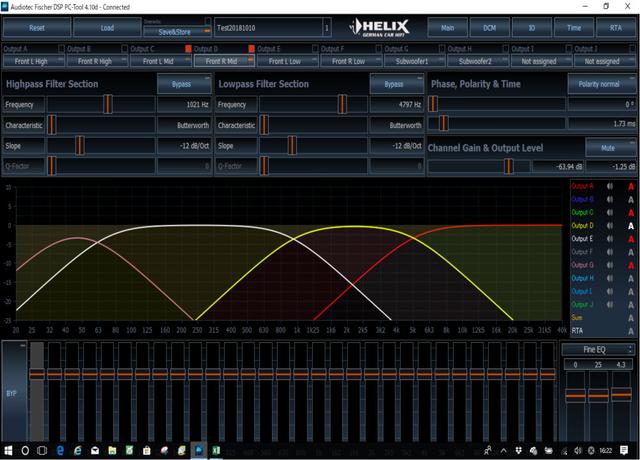
Task: Select the Front L High channel
Action: pyautogui.click(x=34, y=61)
